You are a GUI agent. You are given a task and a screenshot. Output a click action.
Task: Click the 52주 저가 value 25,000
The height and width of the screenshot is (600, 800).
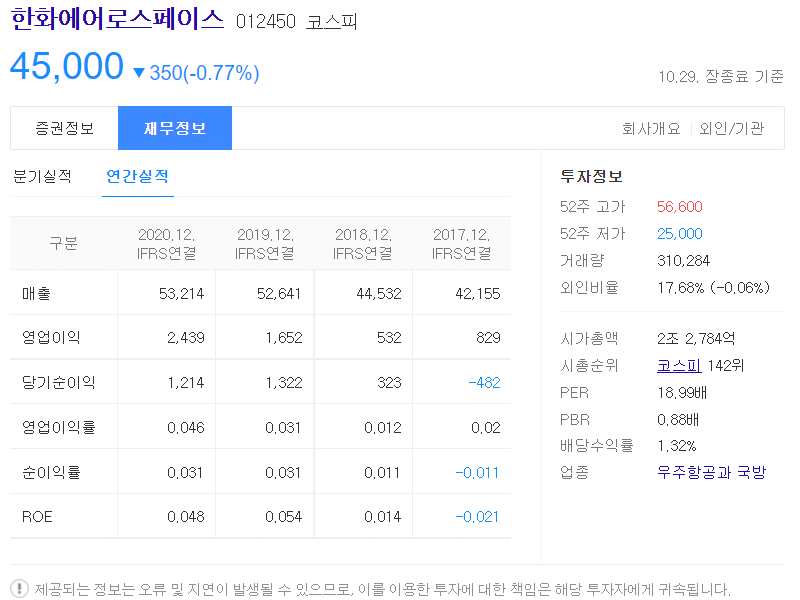pyautogui.click(x=680, y=234)
